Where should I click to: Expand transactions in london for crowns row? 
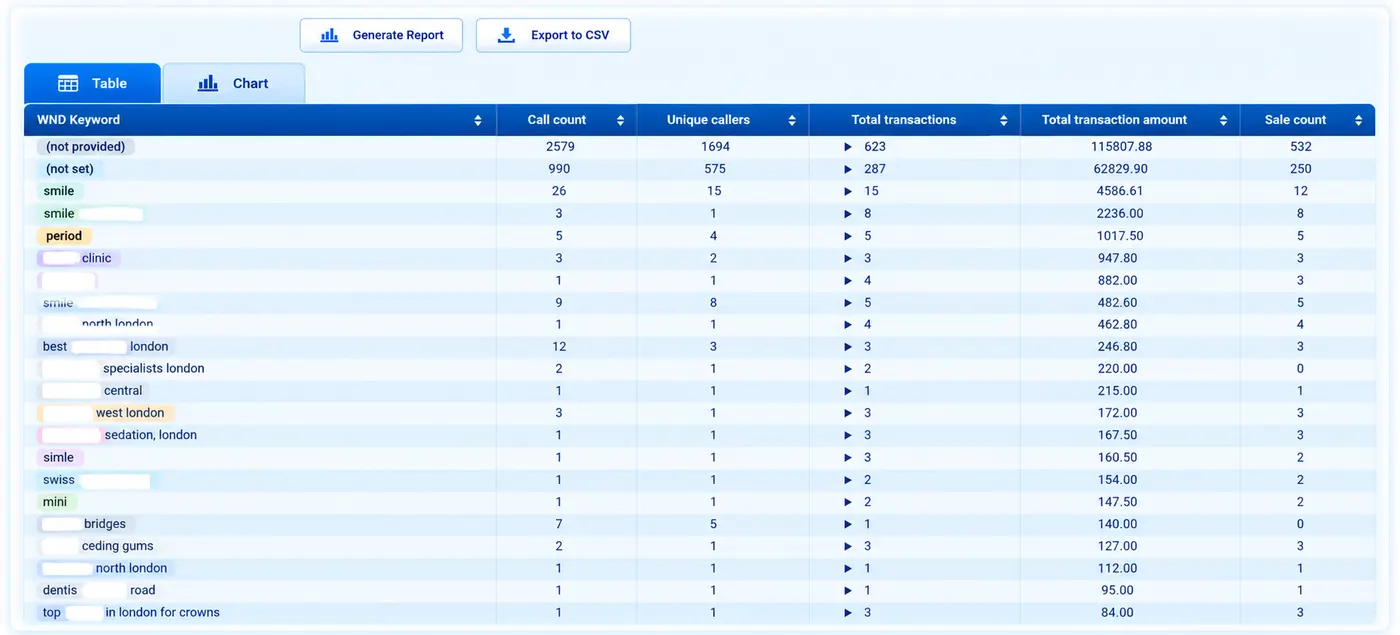coord(849,612)
